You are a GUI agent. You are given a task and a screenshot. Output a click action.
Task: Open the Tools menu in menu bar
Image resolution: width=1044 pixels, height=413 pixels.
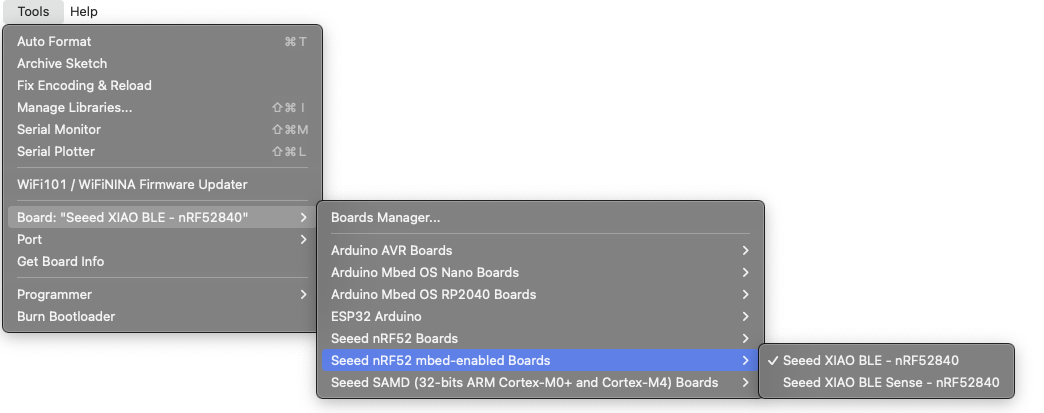[33, 11]
